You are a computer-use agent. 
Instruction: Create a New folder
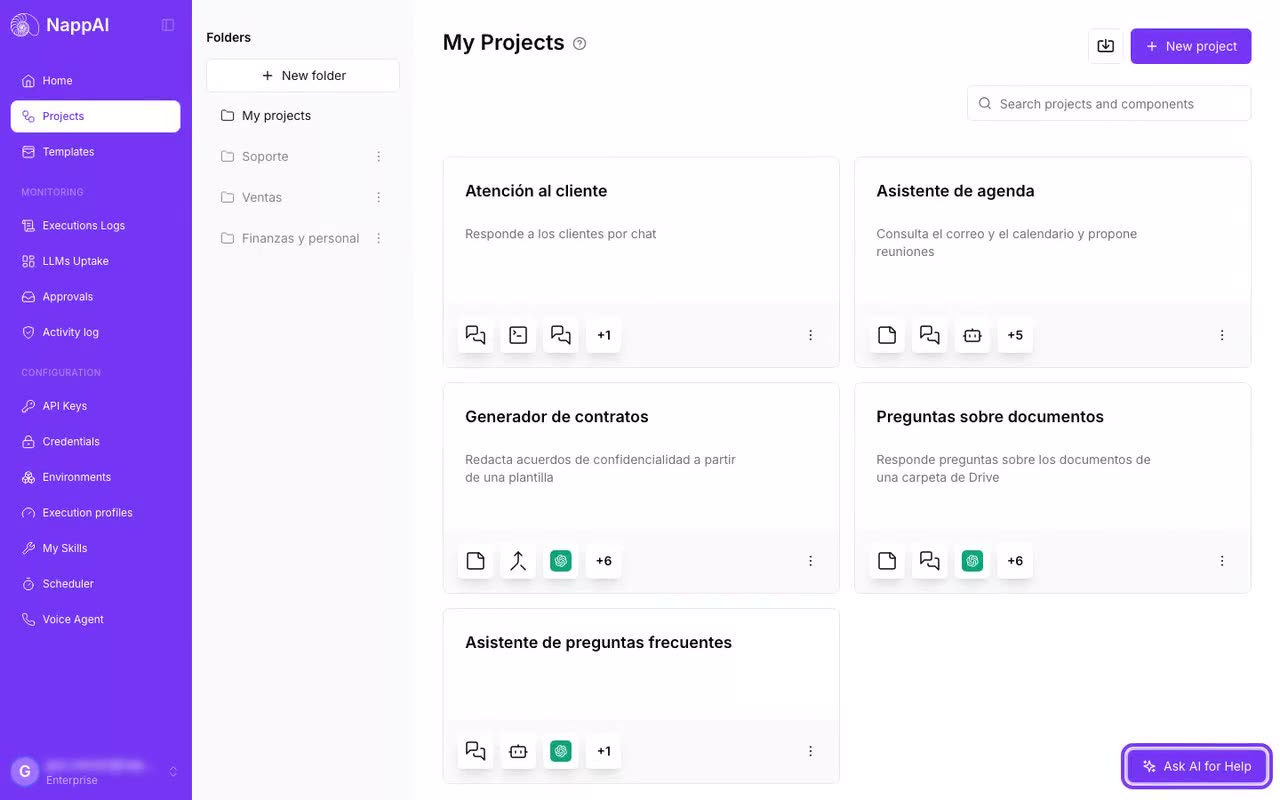pos(303,76)
